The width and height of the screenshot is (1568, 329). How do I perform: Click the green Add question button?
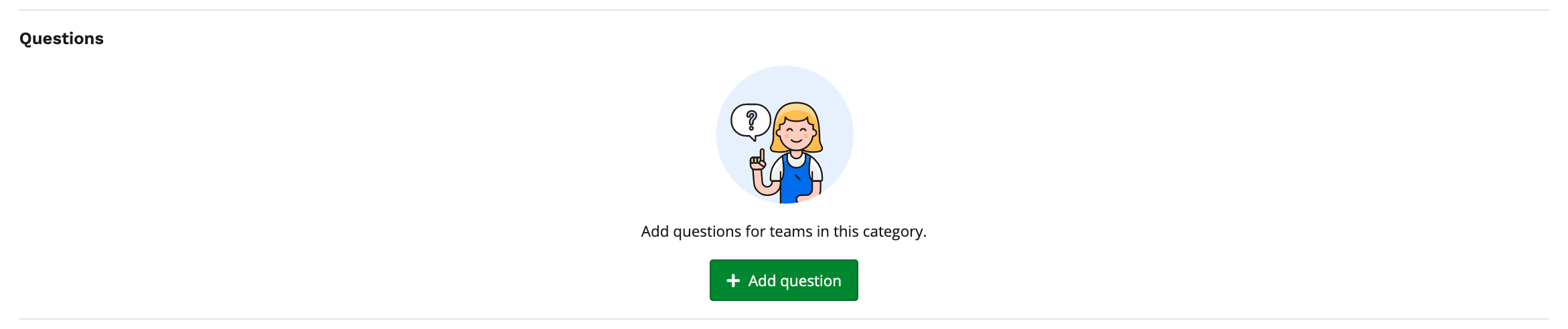783,280
